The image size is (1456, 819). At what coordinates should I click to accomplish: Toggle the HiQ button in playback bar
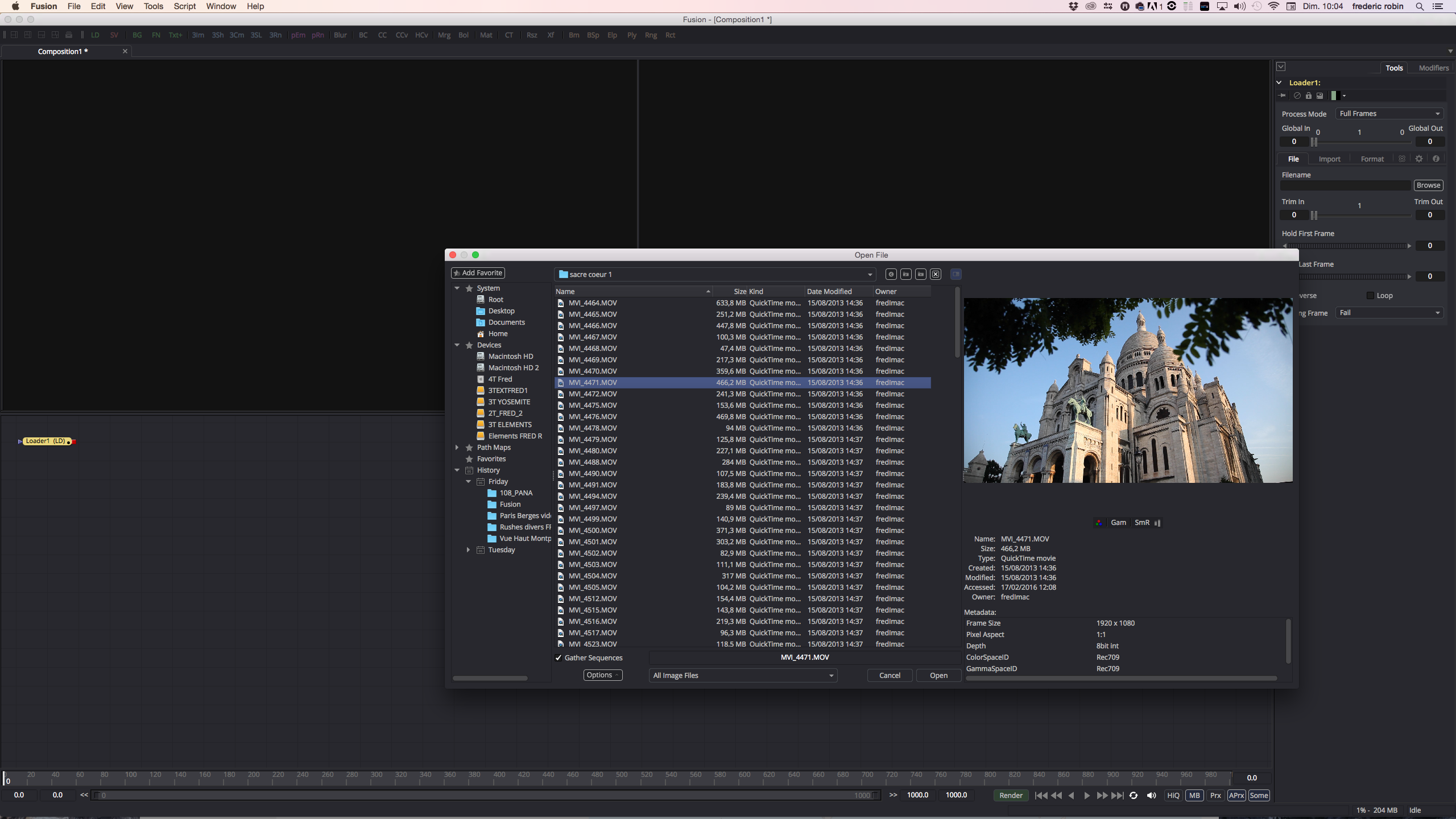[x=1173, y=795]
